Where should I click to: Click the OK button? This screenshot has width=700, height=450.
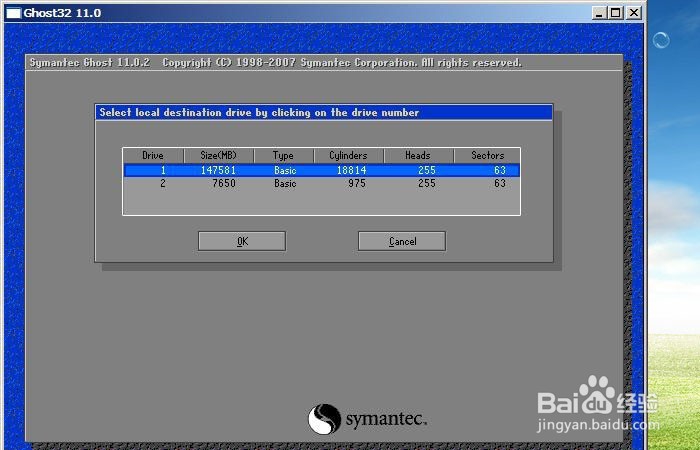tap(242, 241)
